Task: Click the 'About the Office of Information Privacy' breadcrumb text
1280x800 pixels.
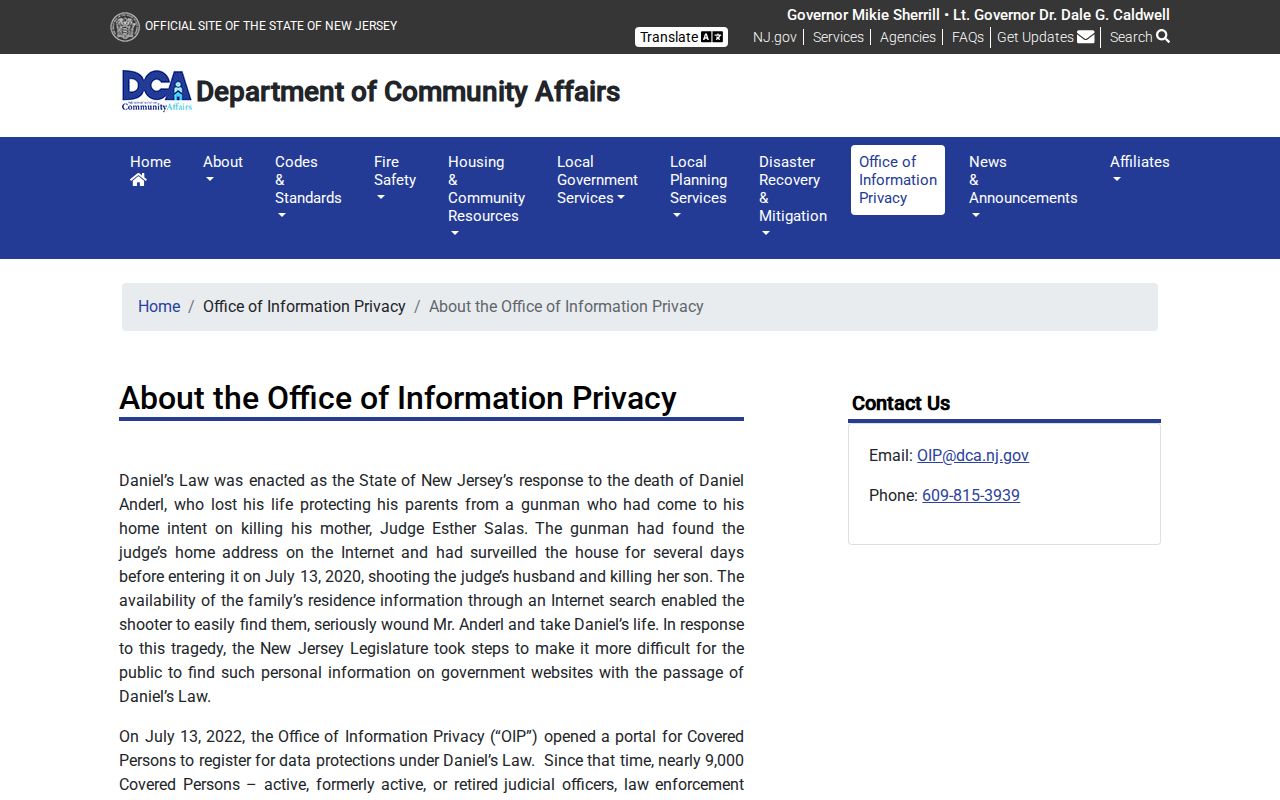Action: (x=566, y=307)
